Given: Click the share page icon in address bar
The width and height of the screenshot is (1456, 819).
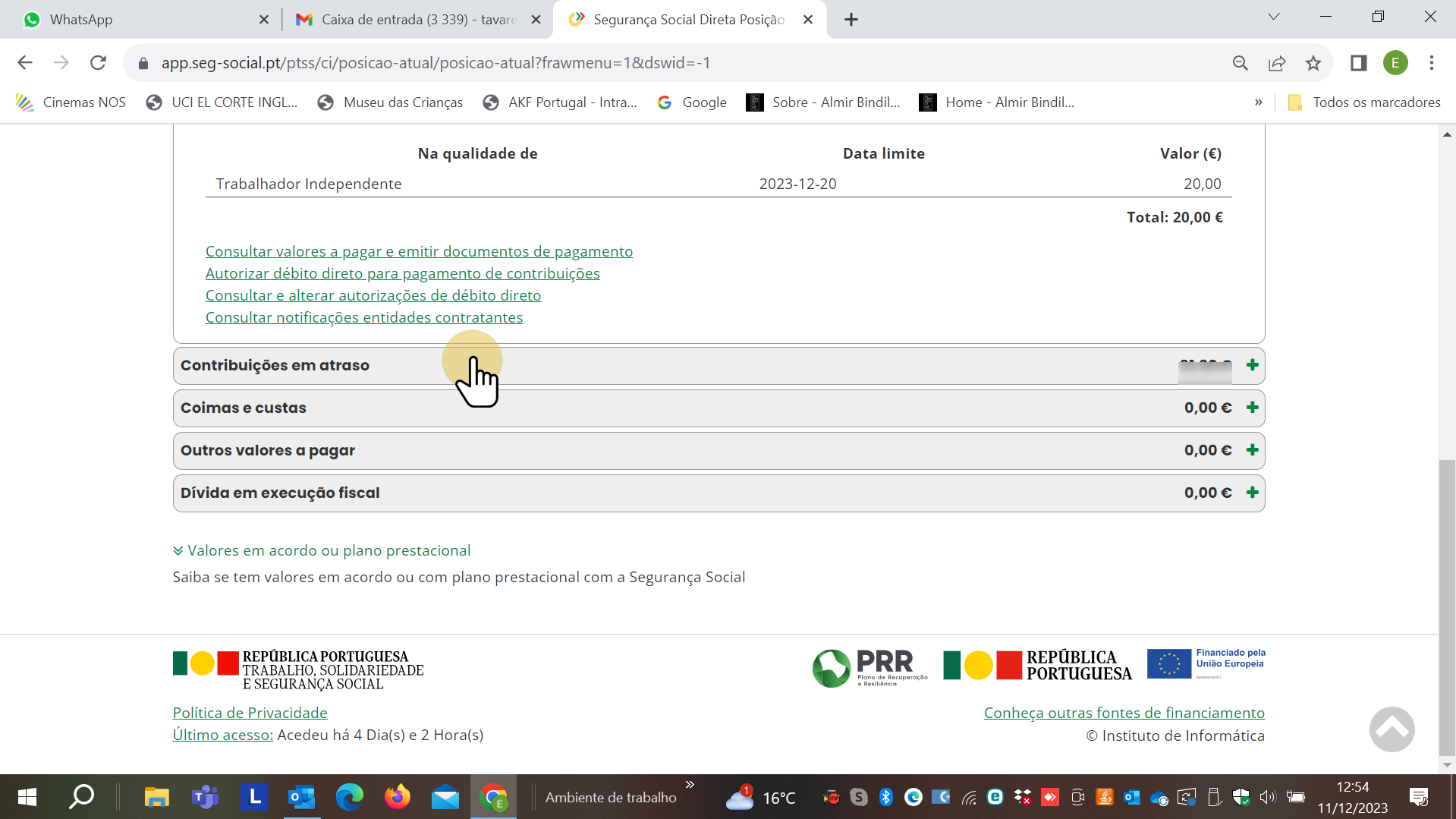Looking at the screenshot, I should pos(1277,63).
